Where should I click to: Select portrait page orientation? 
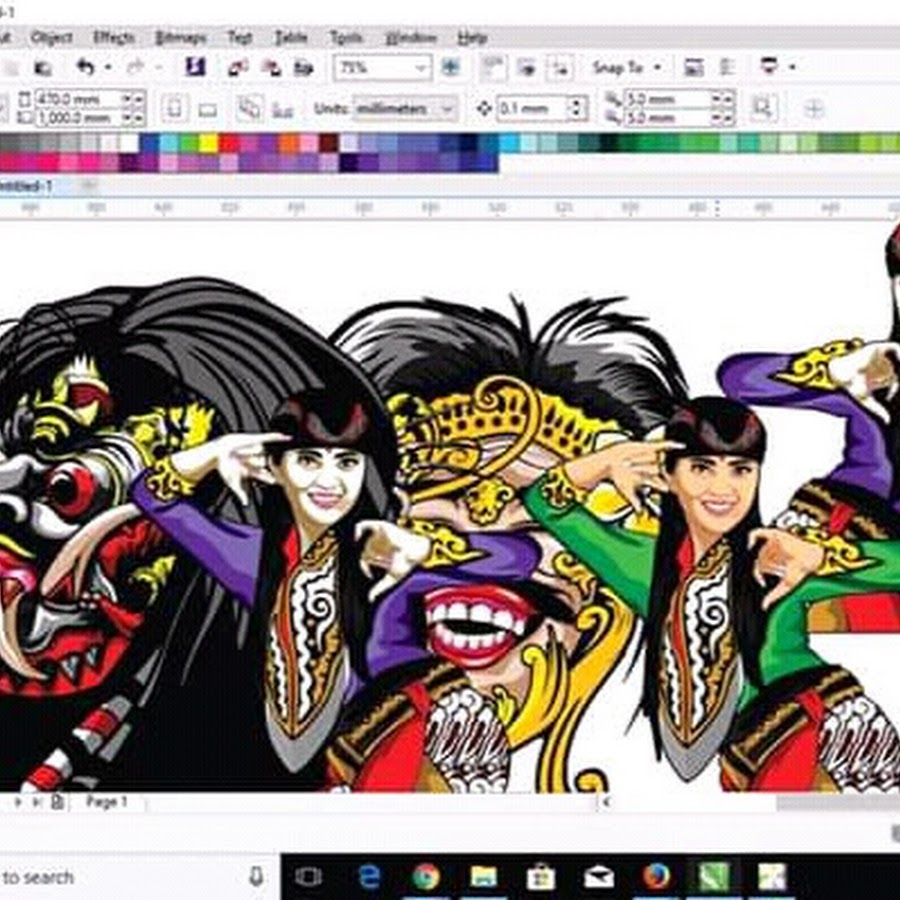[x=174, y=108]
